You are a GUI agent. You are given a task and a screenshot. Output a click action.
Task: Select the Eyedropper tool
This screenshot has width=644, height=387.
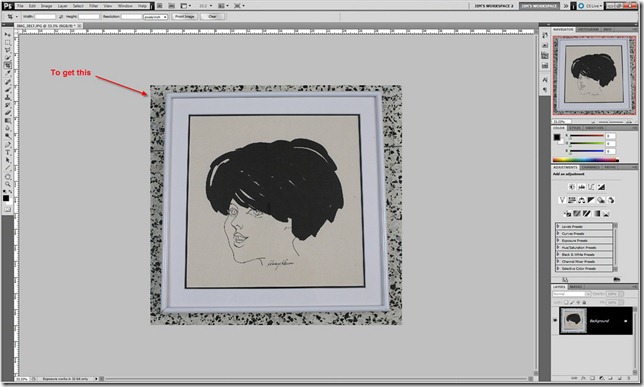[x=7, y=73]
